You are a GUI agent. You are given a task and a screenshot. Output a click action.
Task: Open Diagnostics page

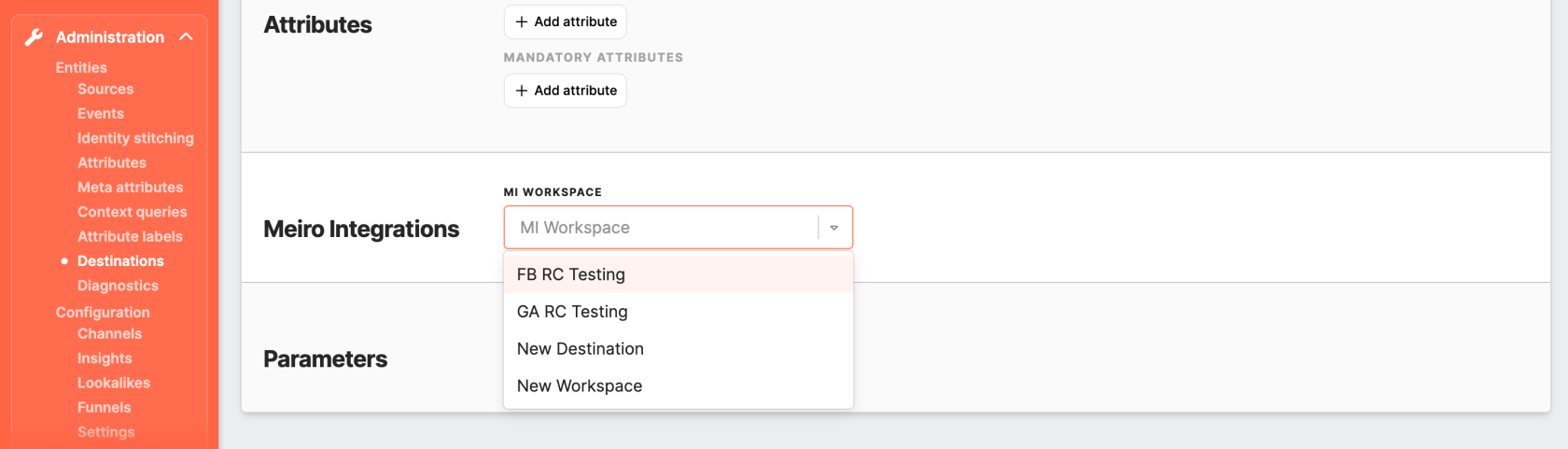click(x=118, y=286)
